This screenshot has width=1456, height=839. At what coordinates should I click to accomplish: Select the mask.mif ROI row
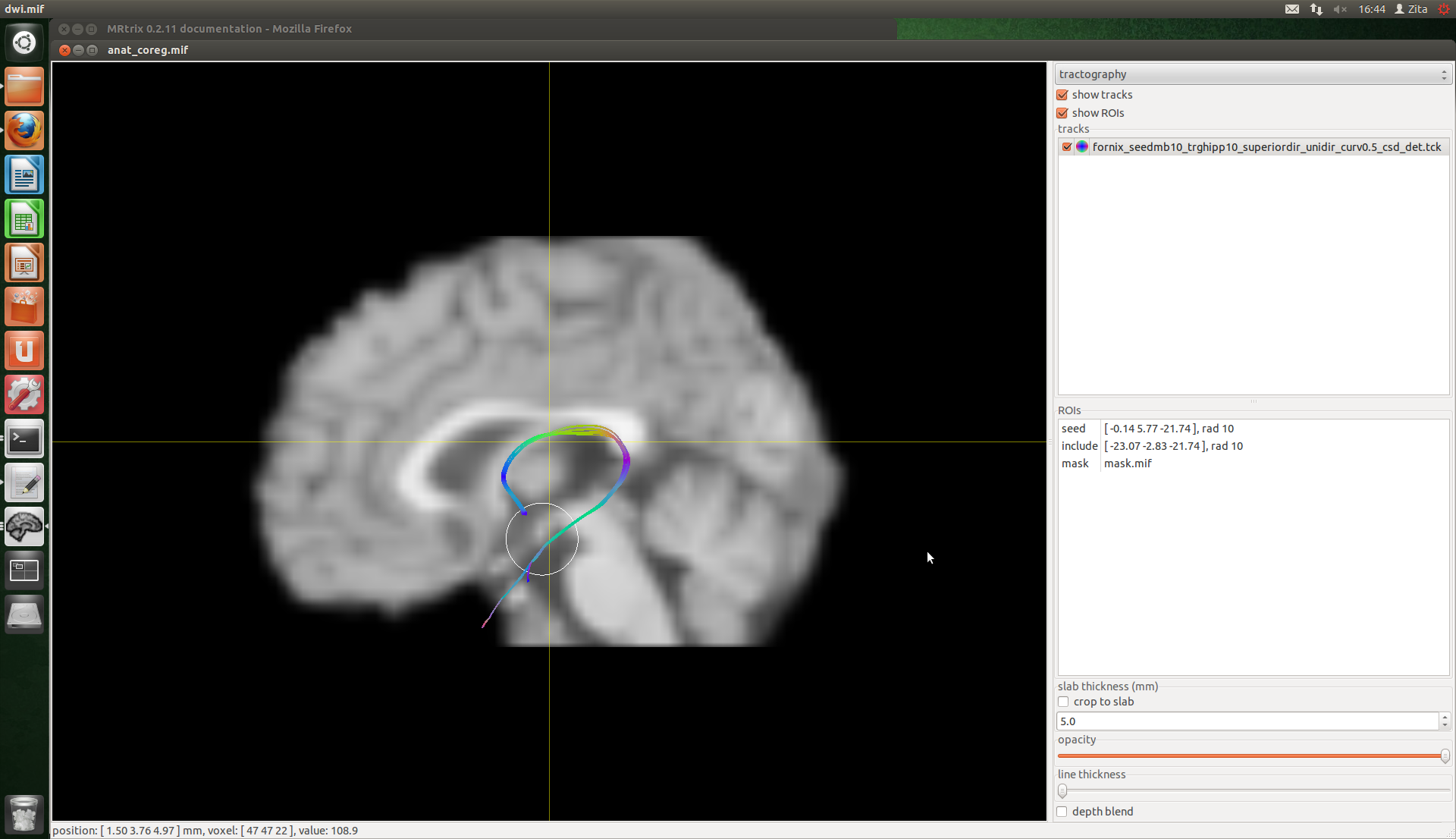(x=1127, y=463)
